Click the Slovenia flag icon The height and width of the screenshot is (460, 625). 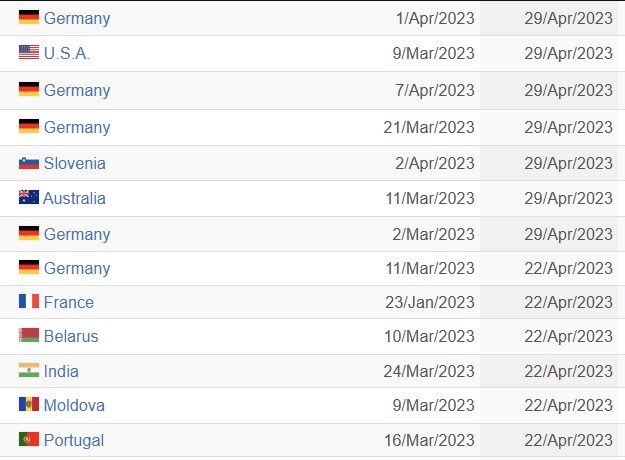29,163
